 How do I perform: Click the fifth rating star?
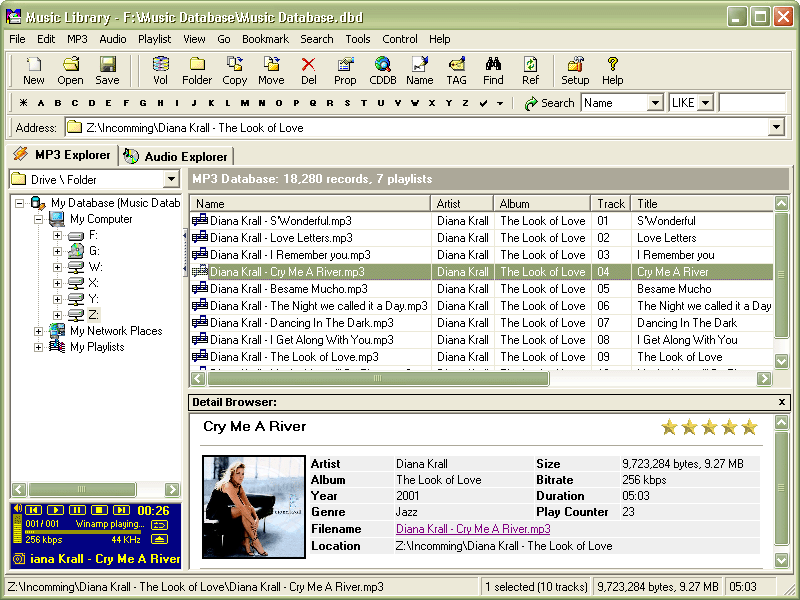pyautogui.click(x=749, y=427)
